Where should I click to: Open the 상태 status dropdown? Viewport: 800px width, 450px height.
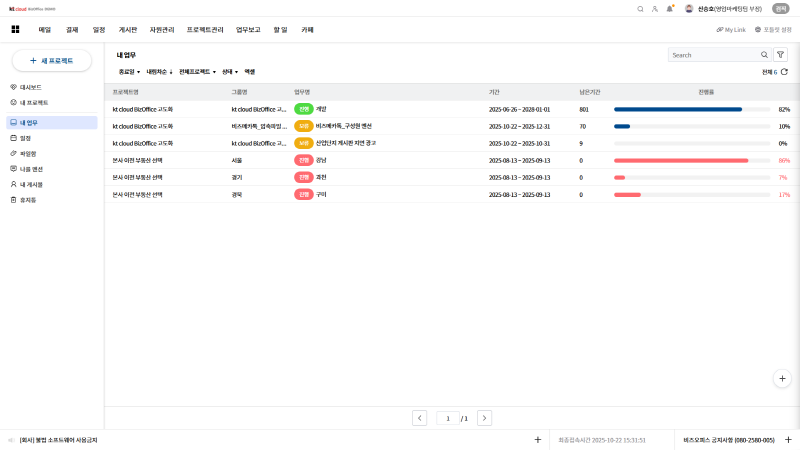click(230, 72)
